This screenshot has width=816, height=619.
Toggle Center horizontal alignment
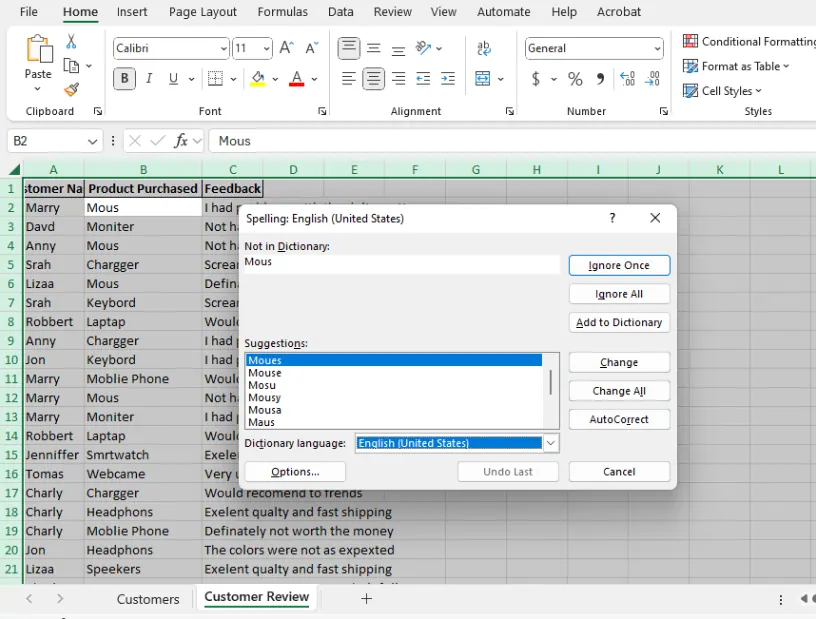click(x=374, y=79)
